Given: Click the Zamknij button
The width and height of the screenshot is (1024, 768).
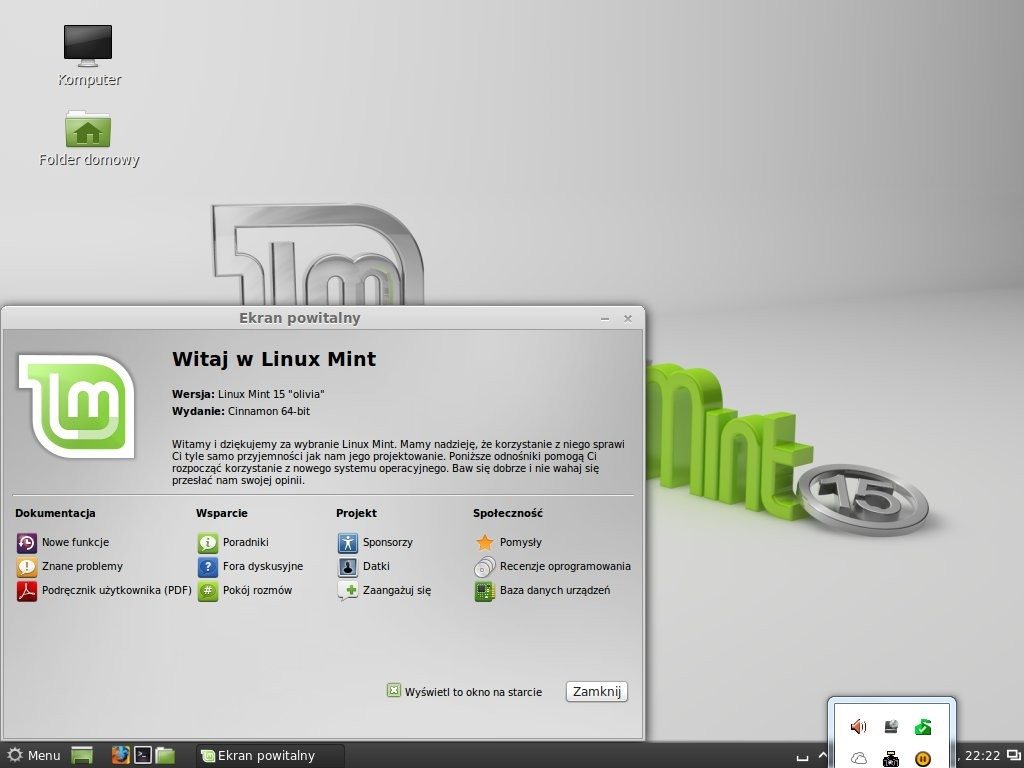Looking at the screenshot, I should pyautogui.click(x=597, y=692).
